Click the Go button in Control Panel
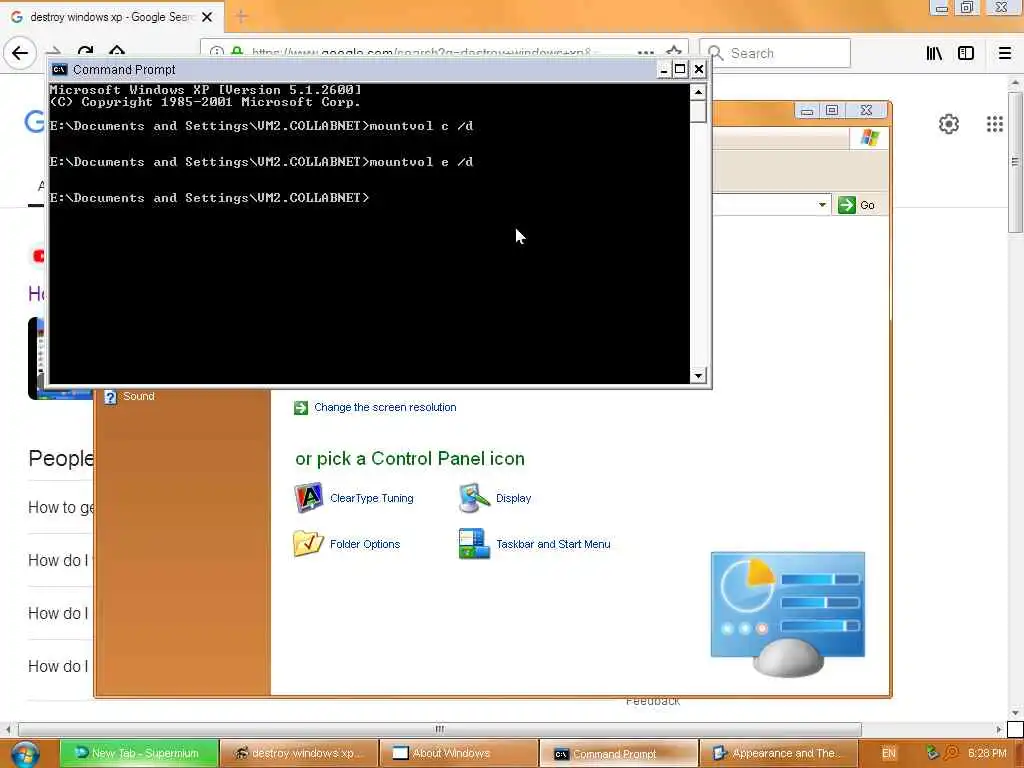1024x768 pixels. point(857,205)
